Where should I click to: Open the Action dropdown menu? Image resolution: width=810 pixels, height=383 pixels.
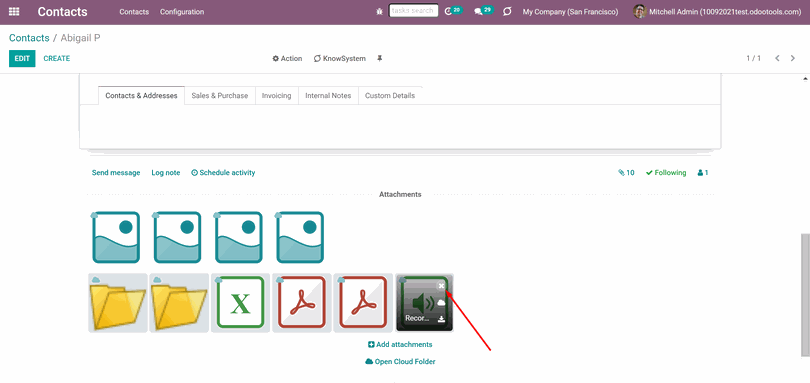click(287, 58)
